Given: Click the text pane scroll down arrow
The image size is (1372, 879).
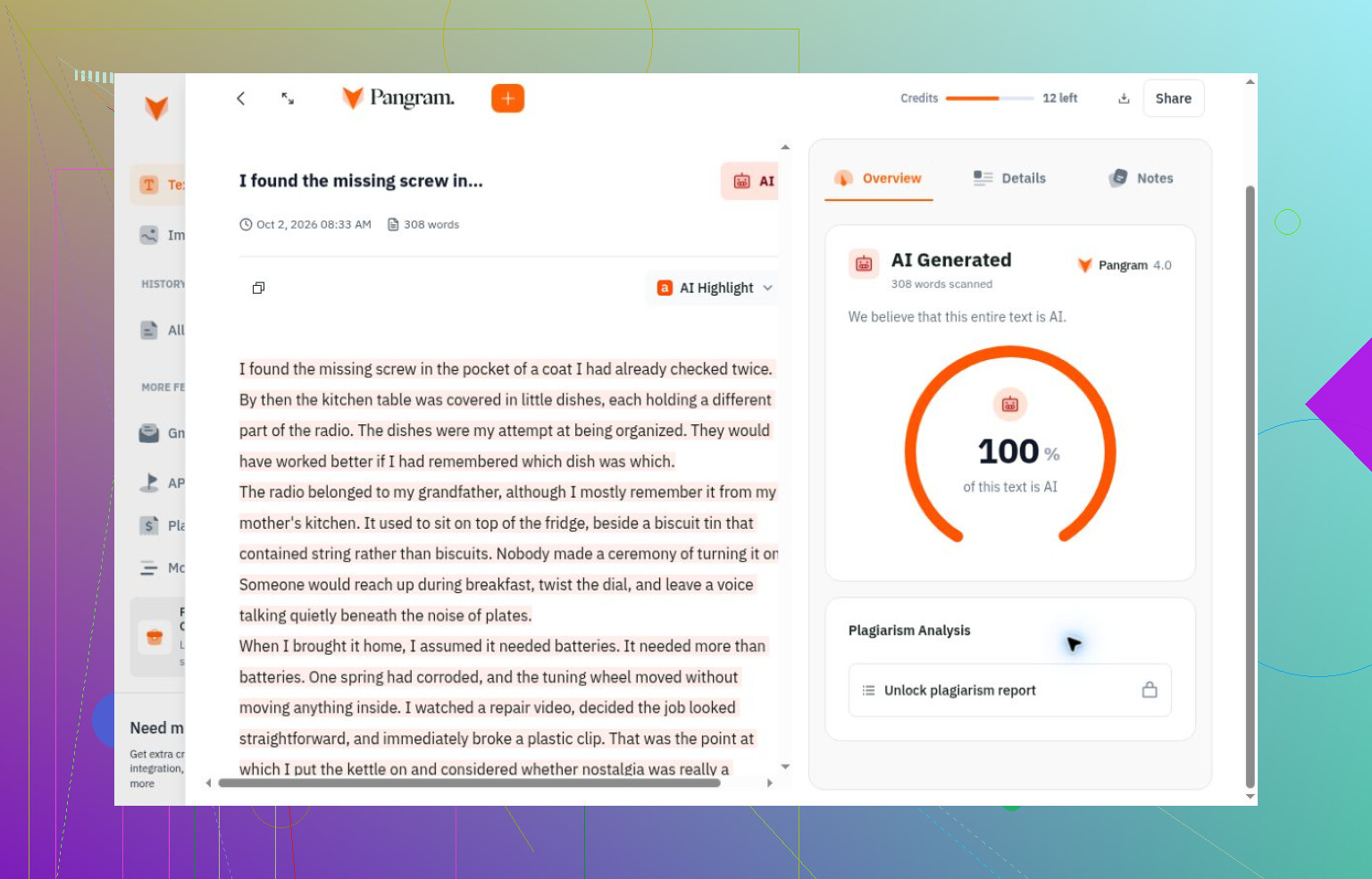Looking at the screenshot, I should tap(785, 766).
